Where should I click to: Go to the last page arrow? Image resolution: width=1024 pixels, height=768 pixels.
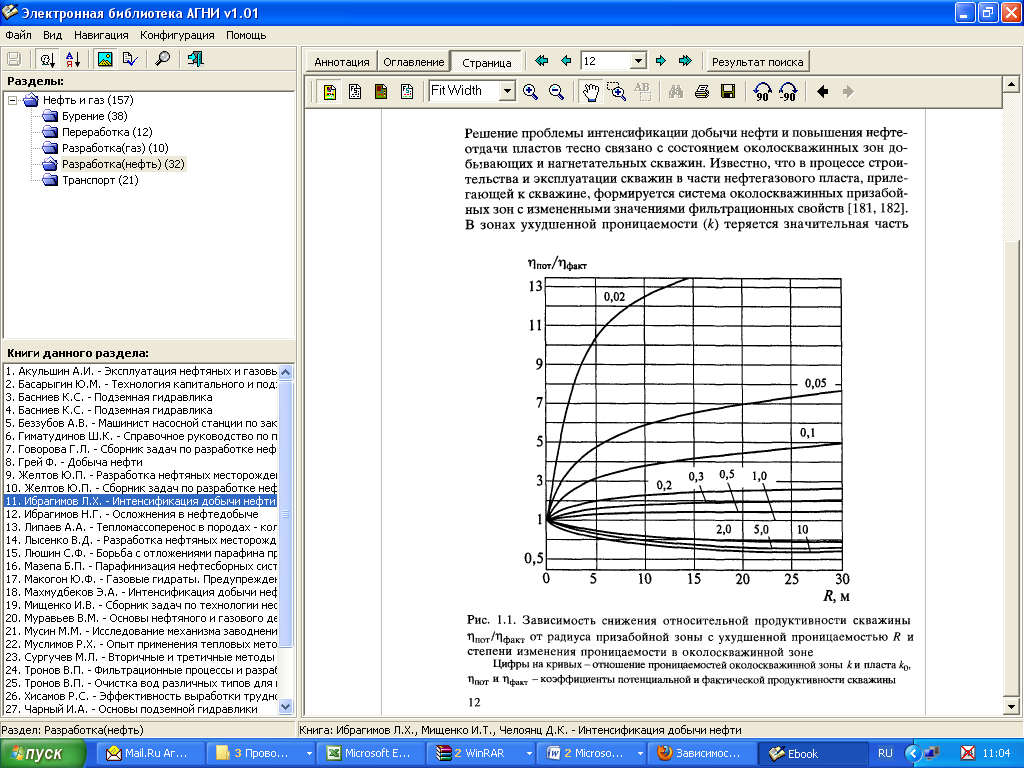coord(685,61)
